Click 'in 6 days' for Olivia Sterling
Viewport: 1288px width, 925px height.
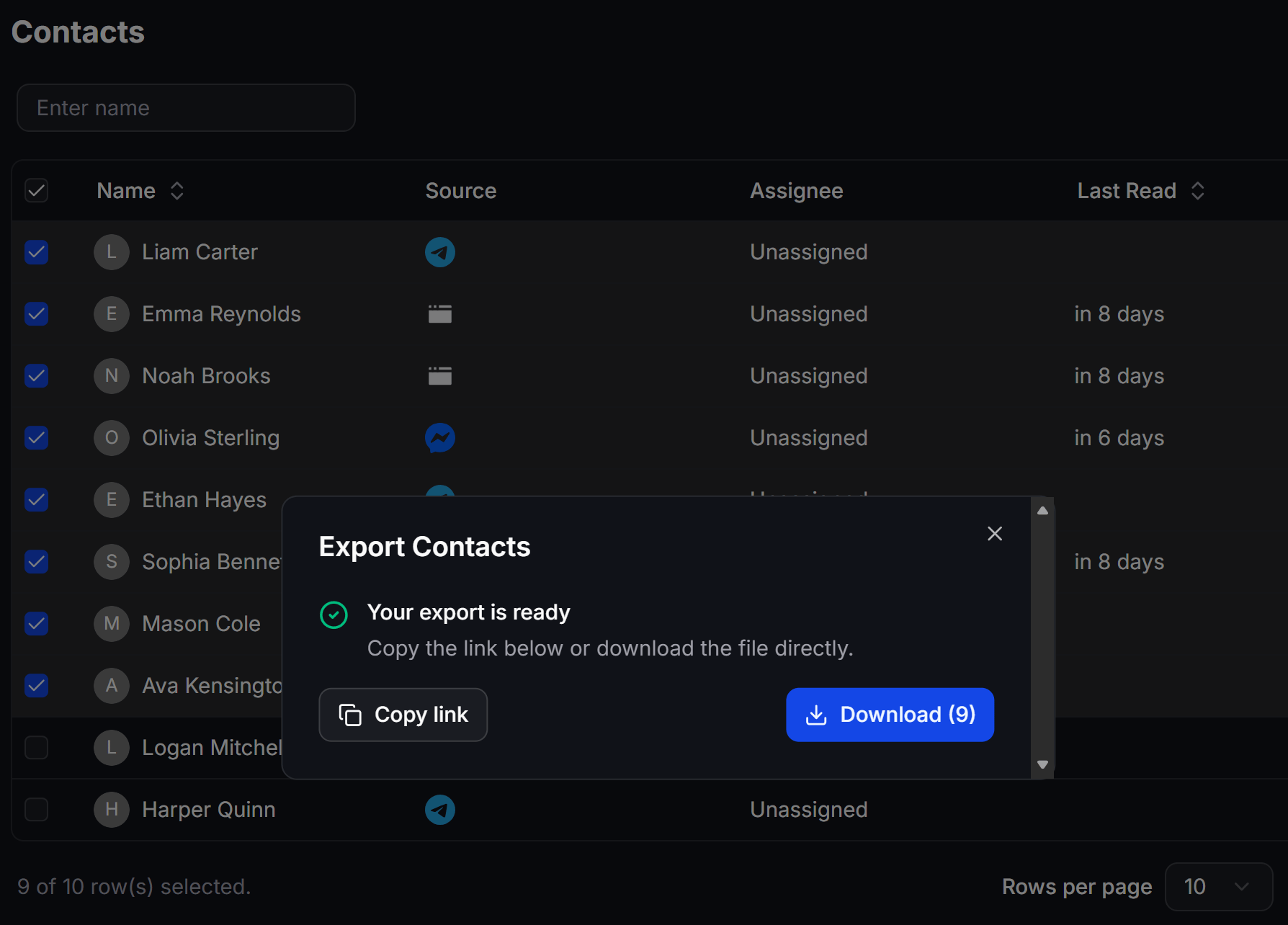point(1119,438)
